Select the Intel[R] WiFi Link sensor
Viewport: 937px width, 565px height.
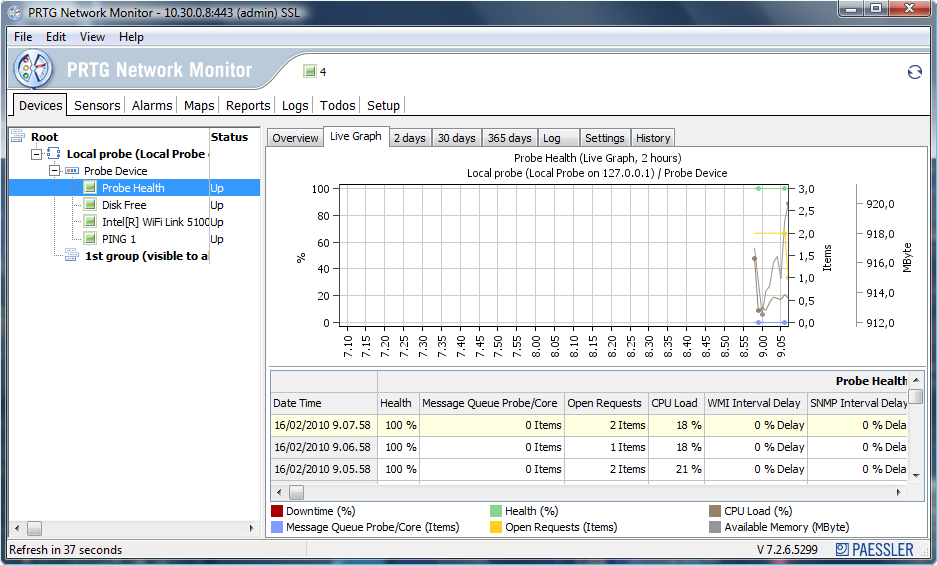[x=155, y=222]
